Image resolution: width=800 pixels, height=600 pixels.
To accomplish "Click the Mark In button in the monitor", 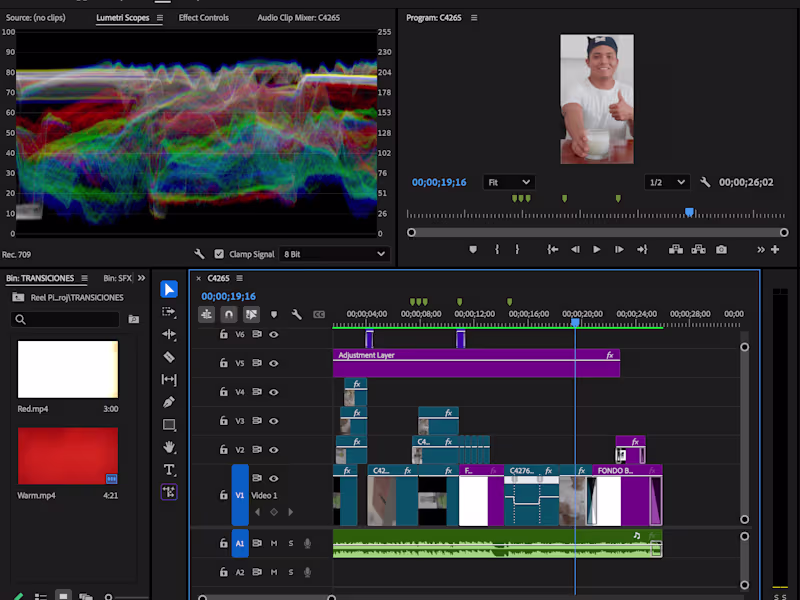I will coord(496,251).
